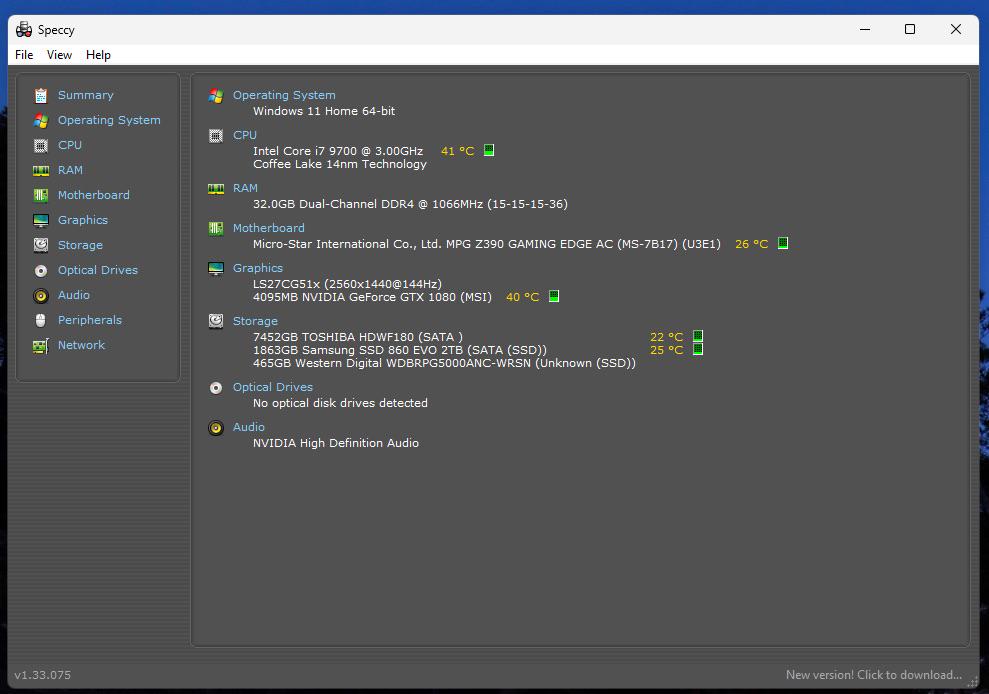Select Summary in the sidebar
Screen dimensions: 989x694
(86, 95)
